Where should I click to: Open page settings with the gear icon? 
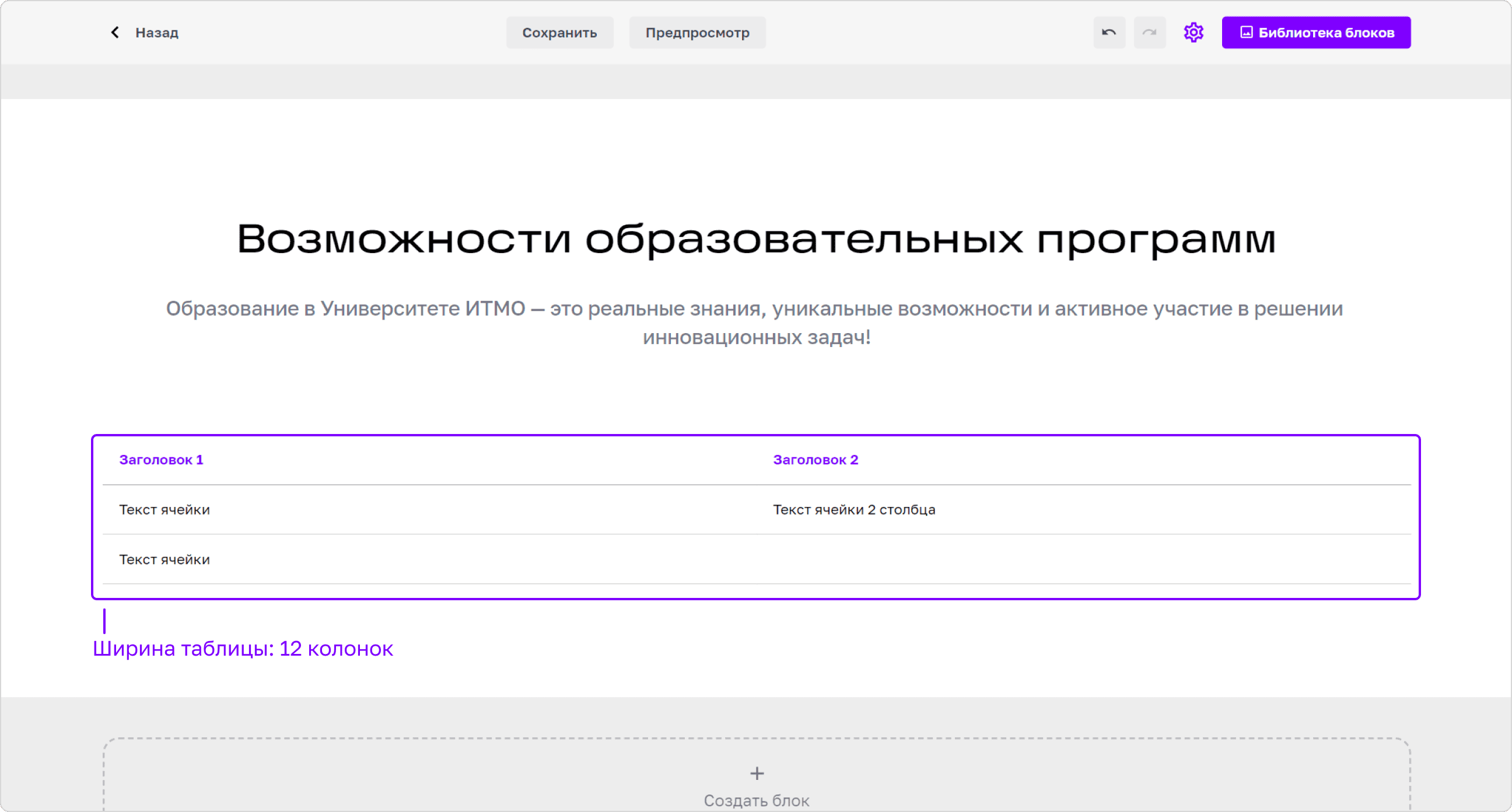pos(1193,32)
